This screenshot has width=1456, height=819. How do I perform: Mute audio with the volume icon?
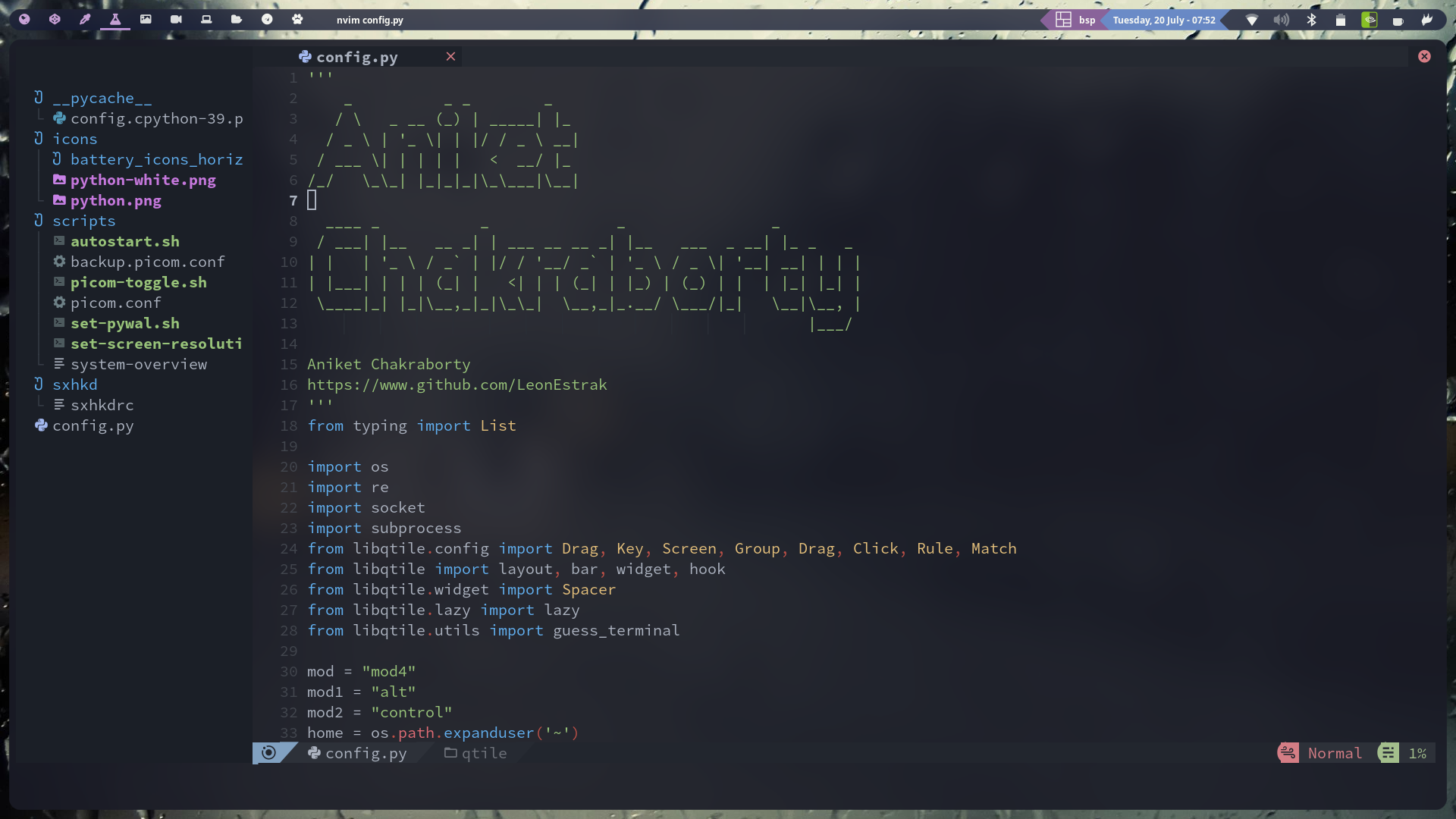pos(1281,20)
